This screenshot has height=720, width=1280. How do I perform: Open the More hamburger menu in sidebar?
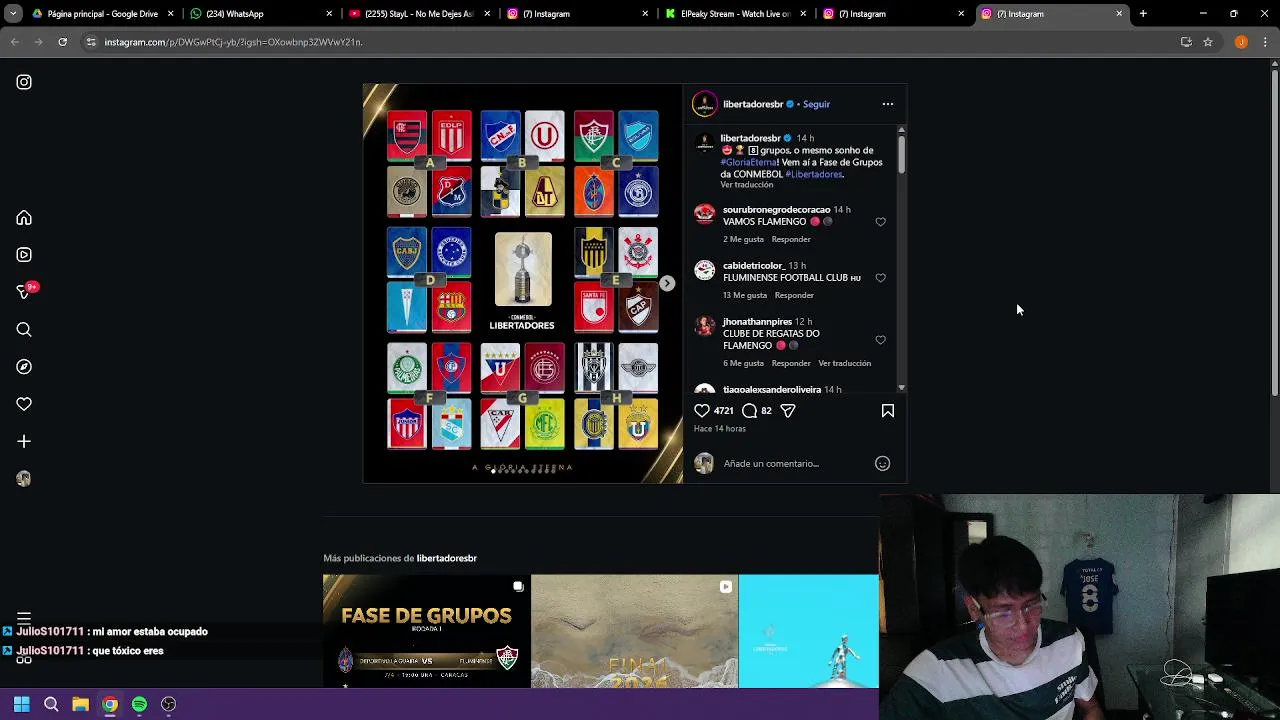click(24, 618)
